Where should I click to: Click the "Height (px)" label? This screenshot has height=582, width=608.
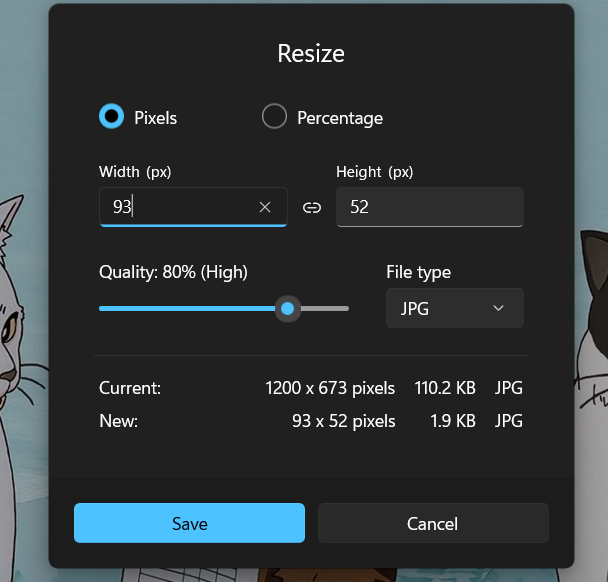(x=375, y=172)
